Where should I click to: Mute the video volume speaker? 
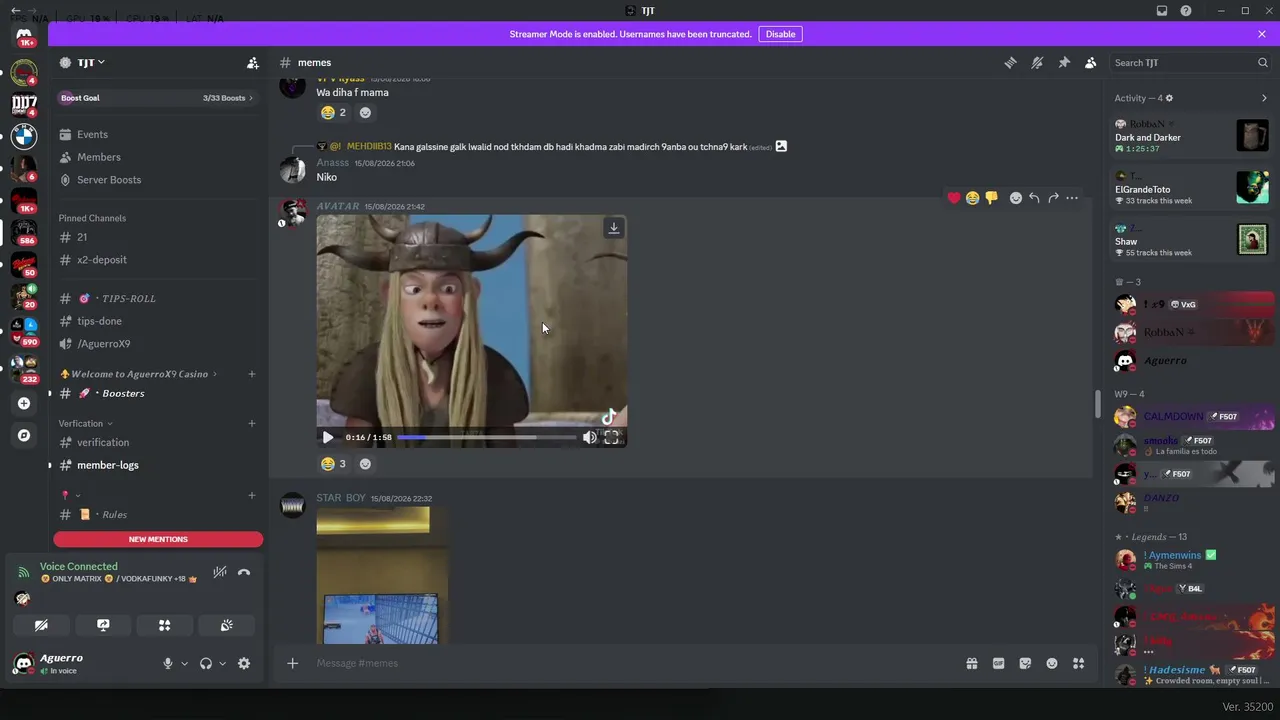coord(590,437)
